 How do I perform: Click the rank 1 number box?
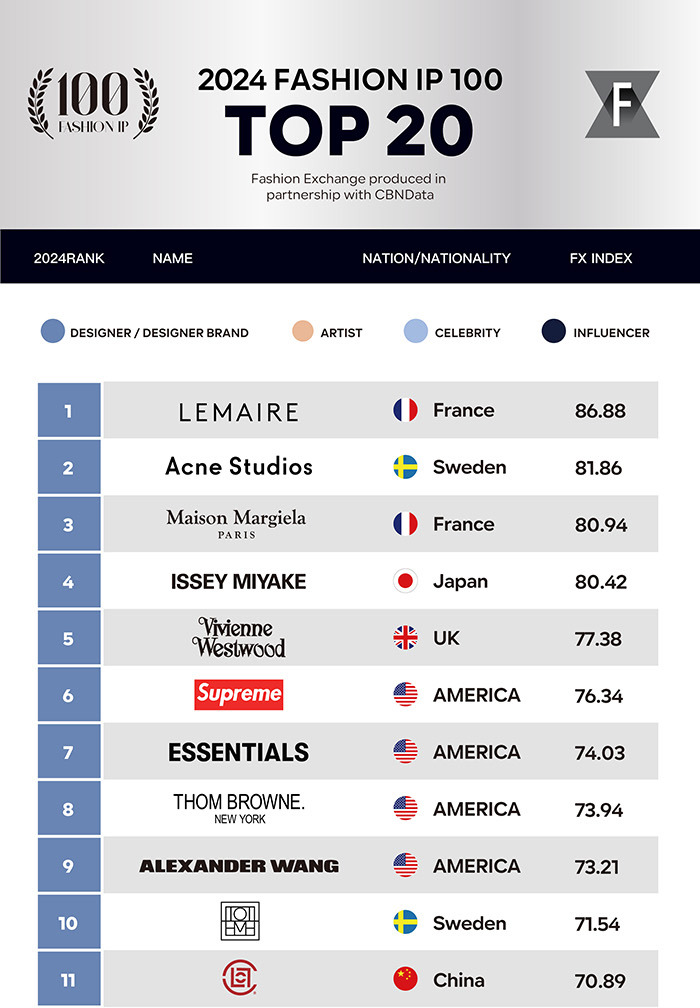pos(69,410)
